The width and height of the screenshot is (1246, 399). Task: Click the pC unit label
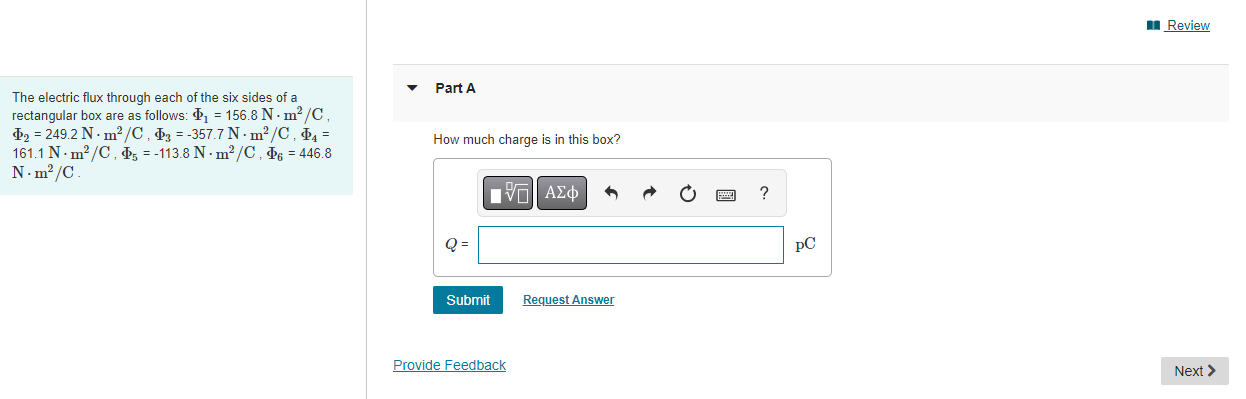tap(805, 244)
